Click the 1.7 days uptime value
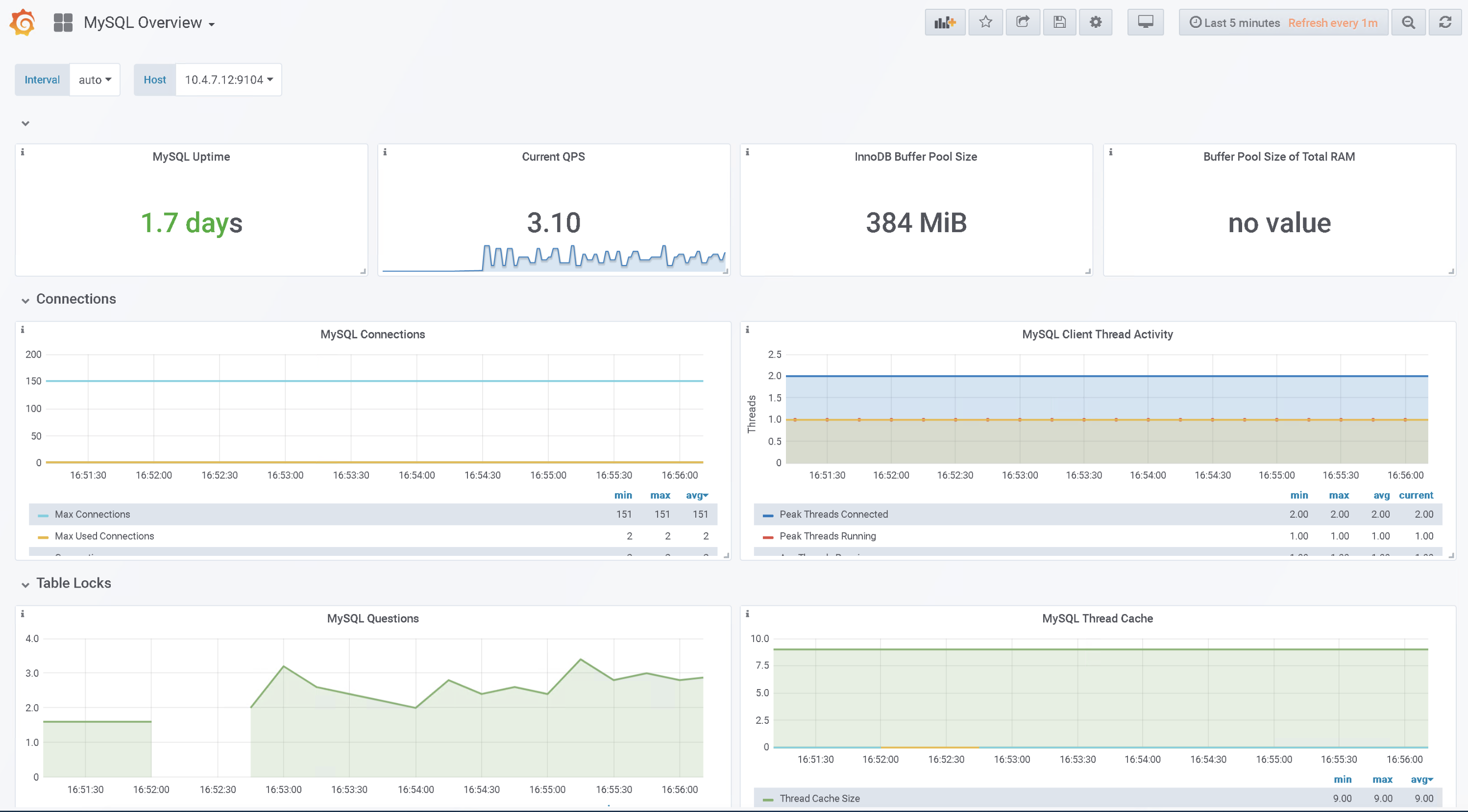1468x812 pixels. tap(192, 223)
